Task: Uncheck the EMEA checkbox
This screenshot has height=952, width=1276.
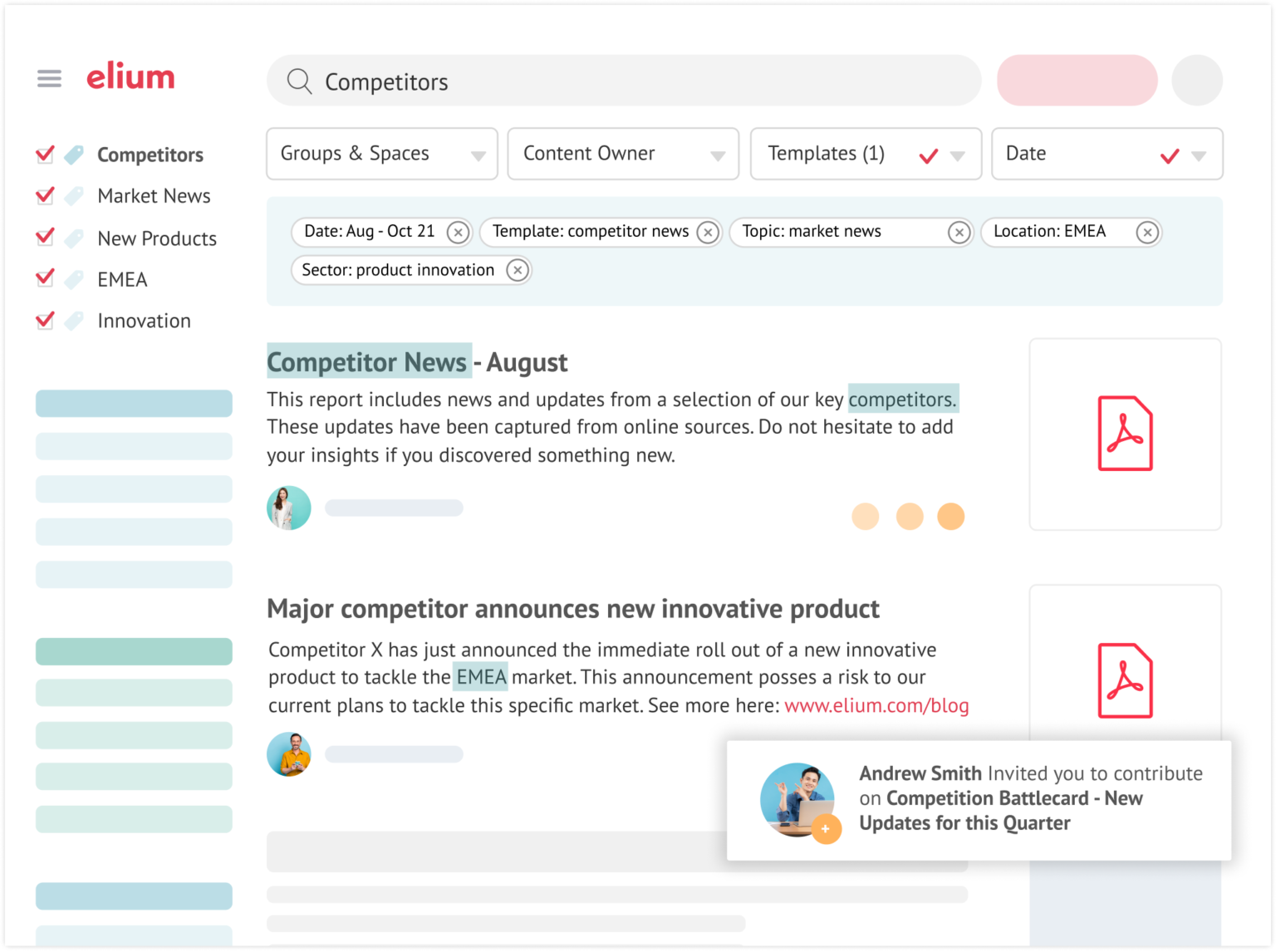Action: [46, 278]
